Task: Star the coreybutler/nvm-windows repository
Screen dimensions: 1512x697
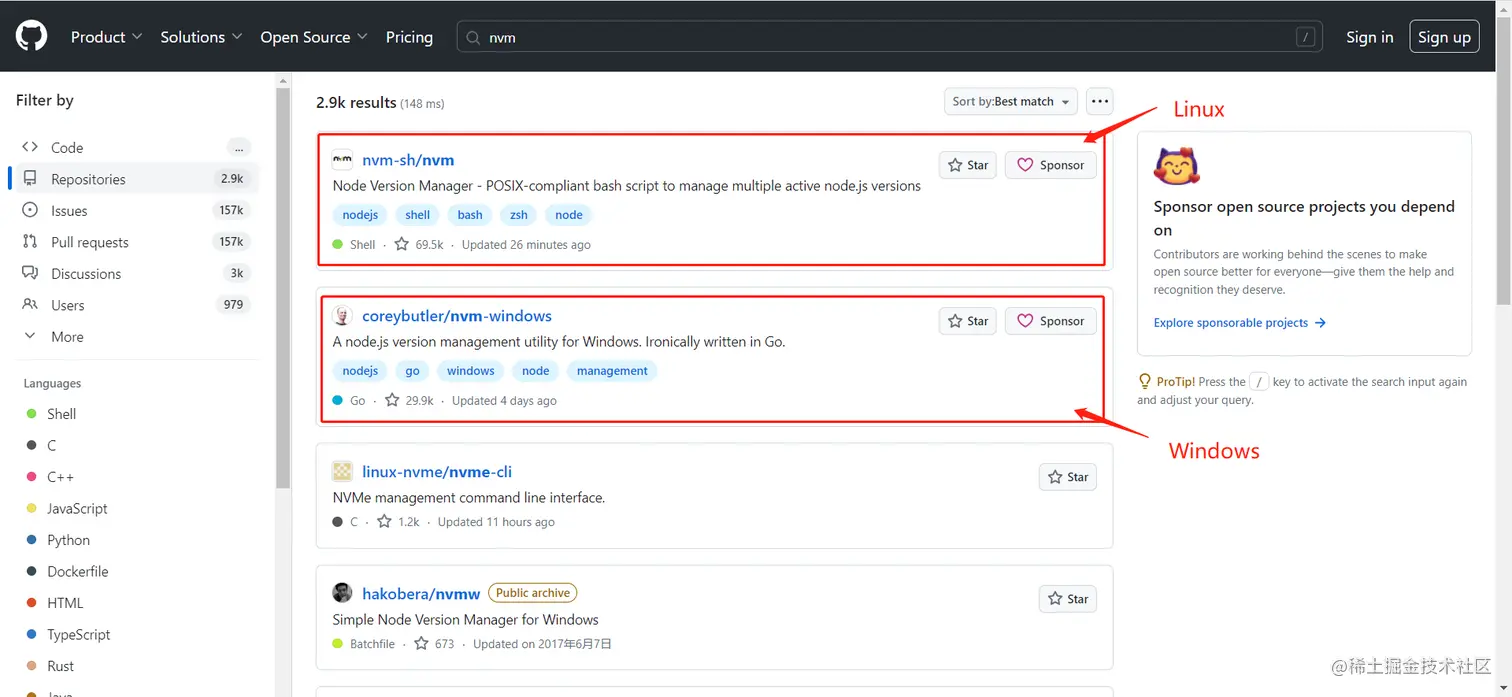Action: [968, 321]
